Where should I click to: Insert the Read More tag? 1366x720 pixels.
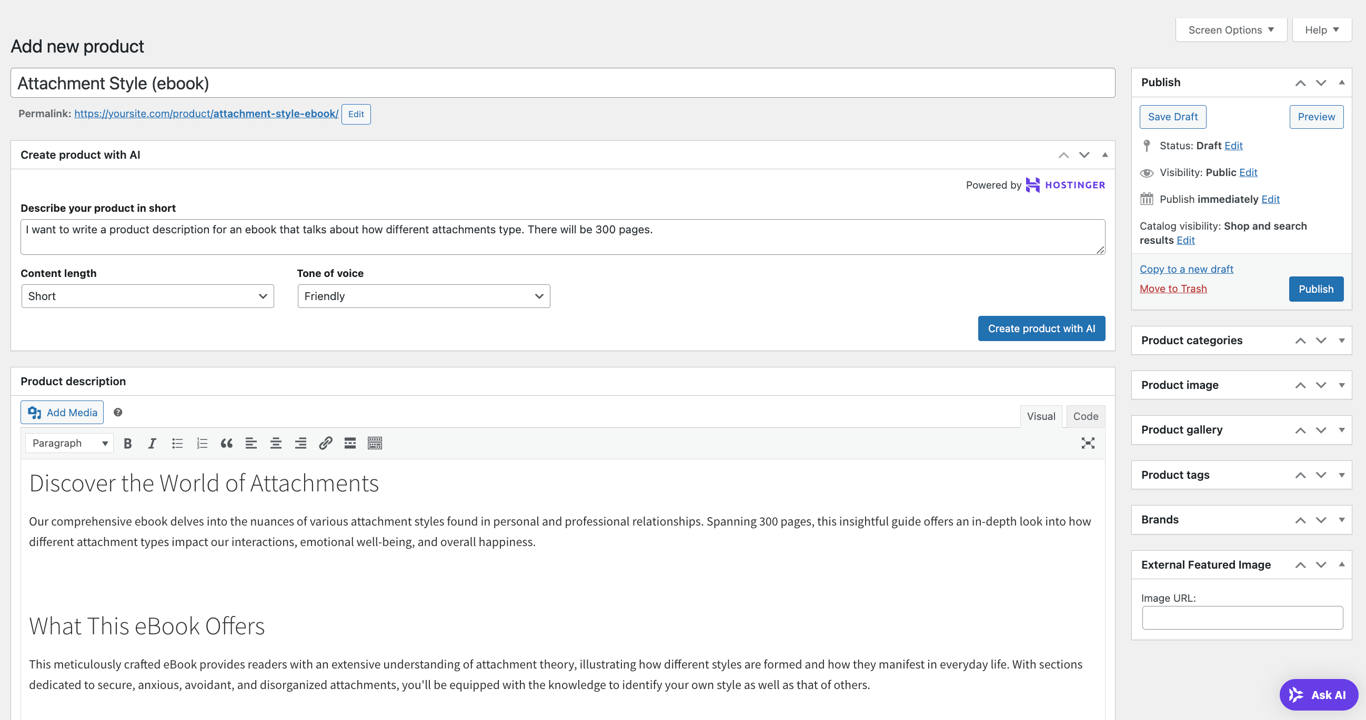tap(350, 443)
